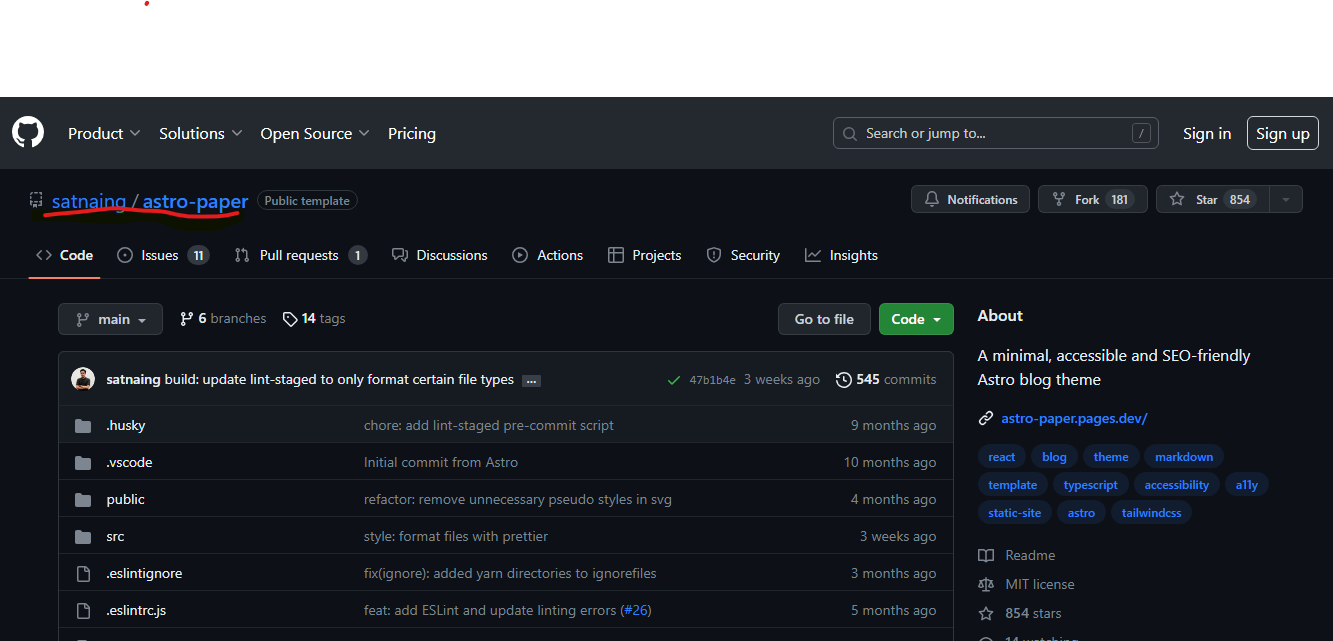Click the Pricing link
The height and width of the screenshot is (641, 1333).
click(412, 133)
